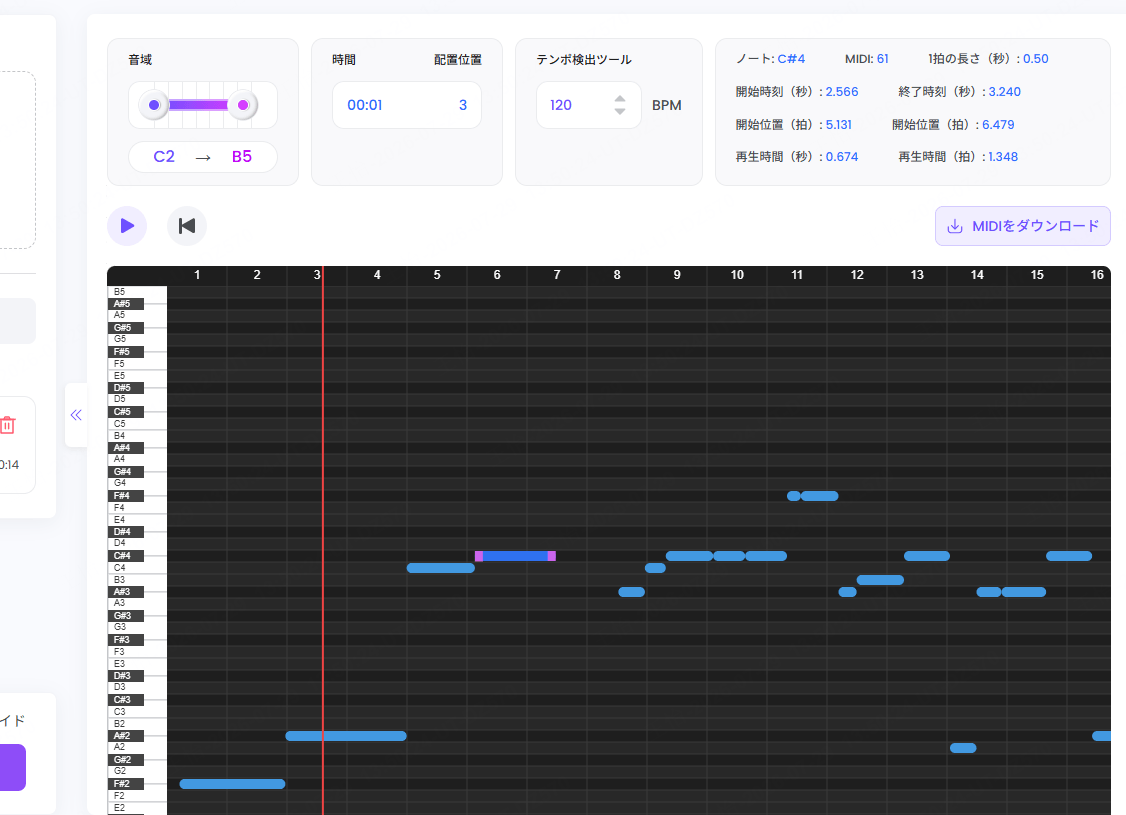Click the B5 piano key

pyautogui.click(x=136, y=292)
